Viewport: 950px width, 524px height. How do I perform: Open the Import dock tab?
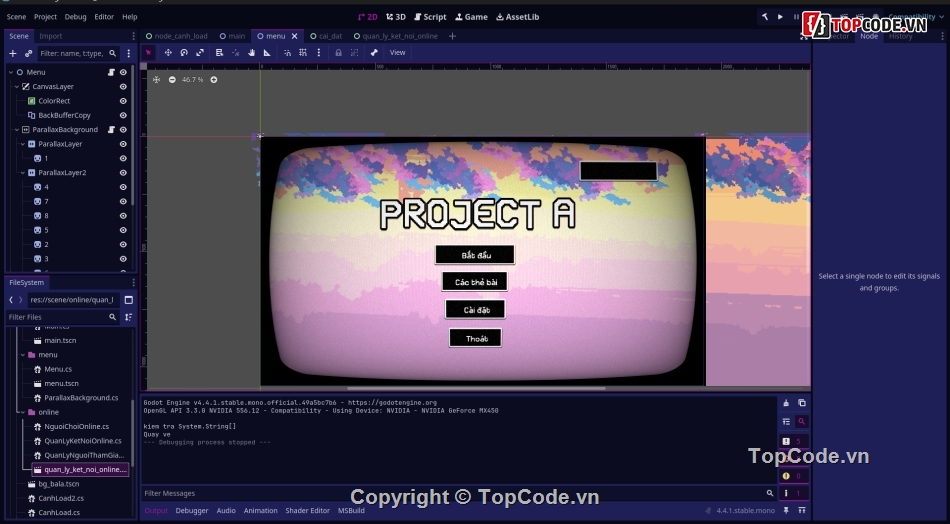51,36
